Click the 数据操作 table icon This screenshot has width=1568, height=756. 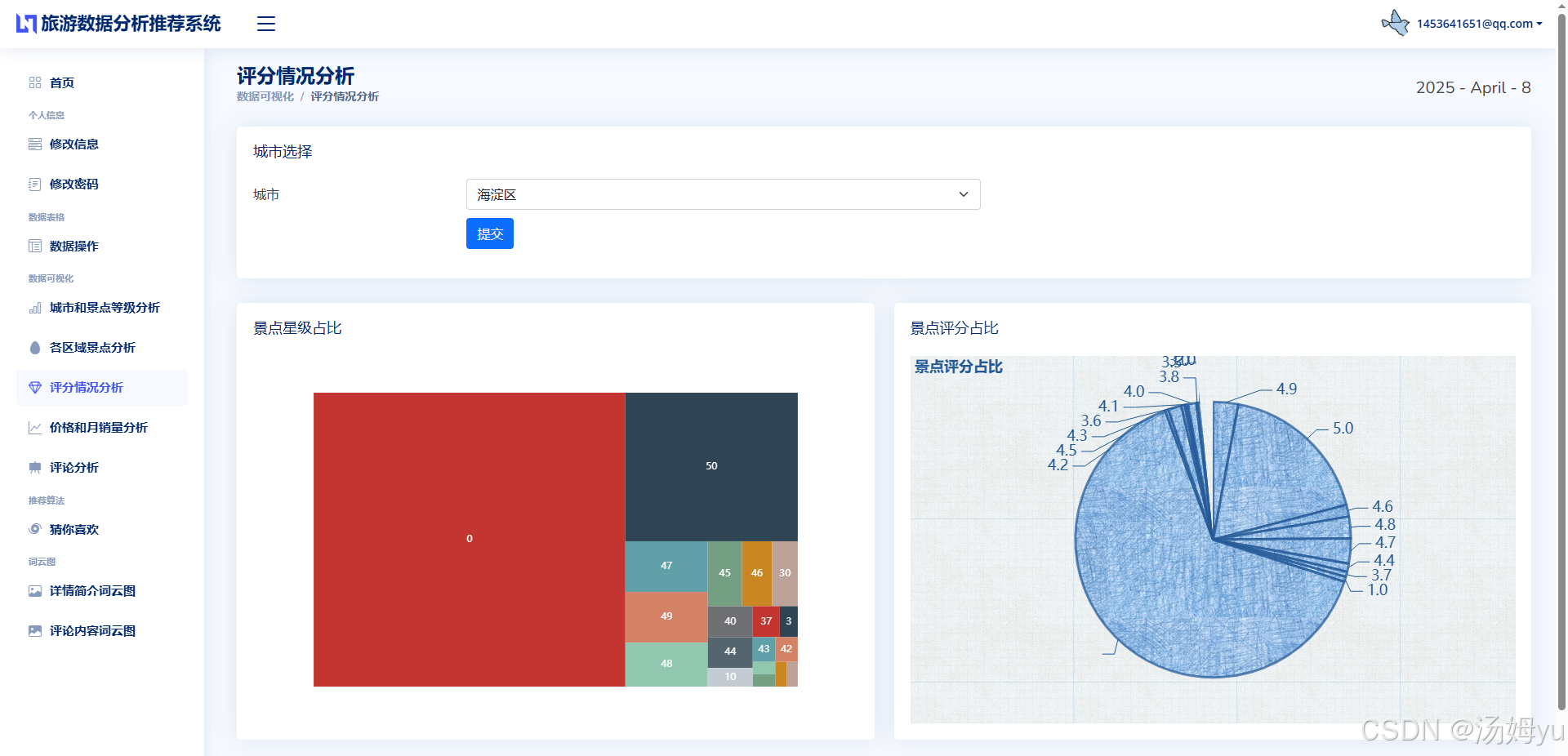pyautogui.click(x=35, y=246)
